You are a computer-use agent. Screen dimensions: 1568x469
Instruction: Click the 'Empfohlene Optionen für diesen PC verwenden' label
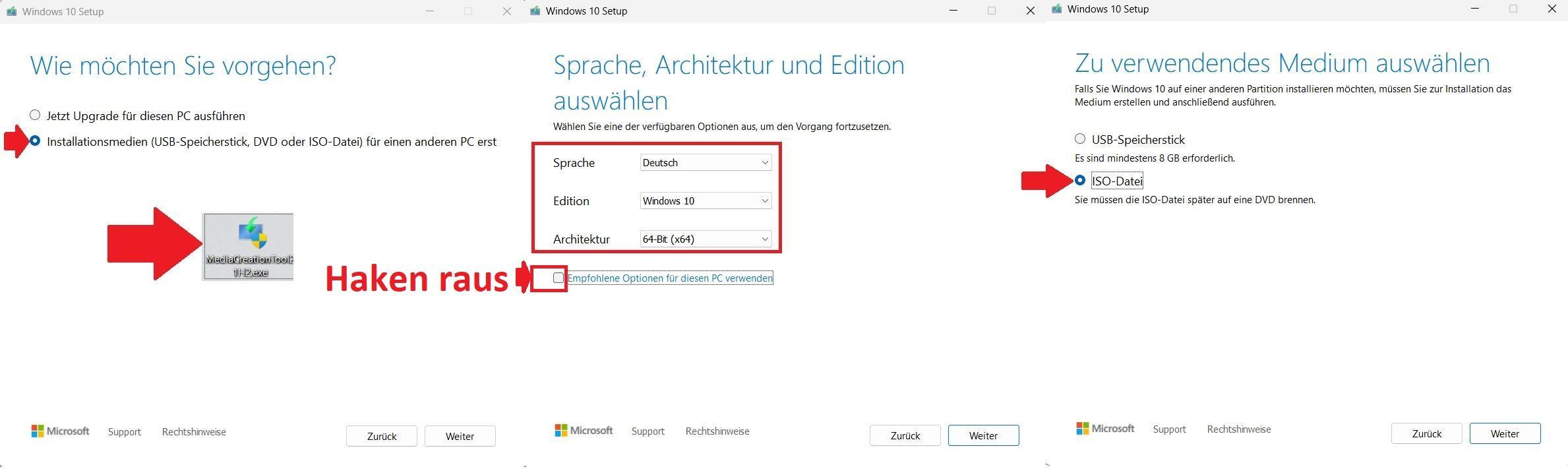coord(670,278)
